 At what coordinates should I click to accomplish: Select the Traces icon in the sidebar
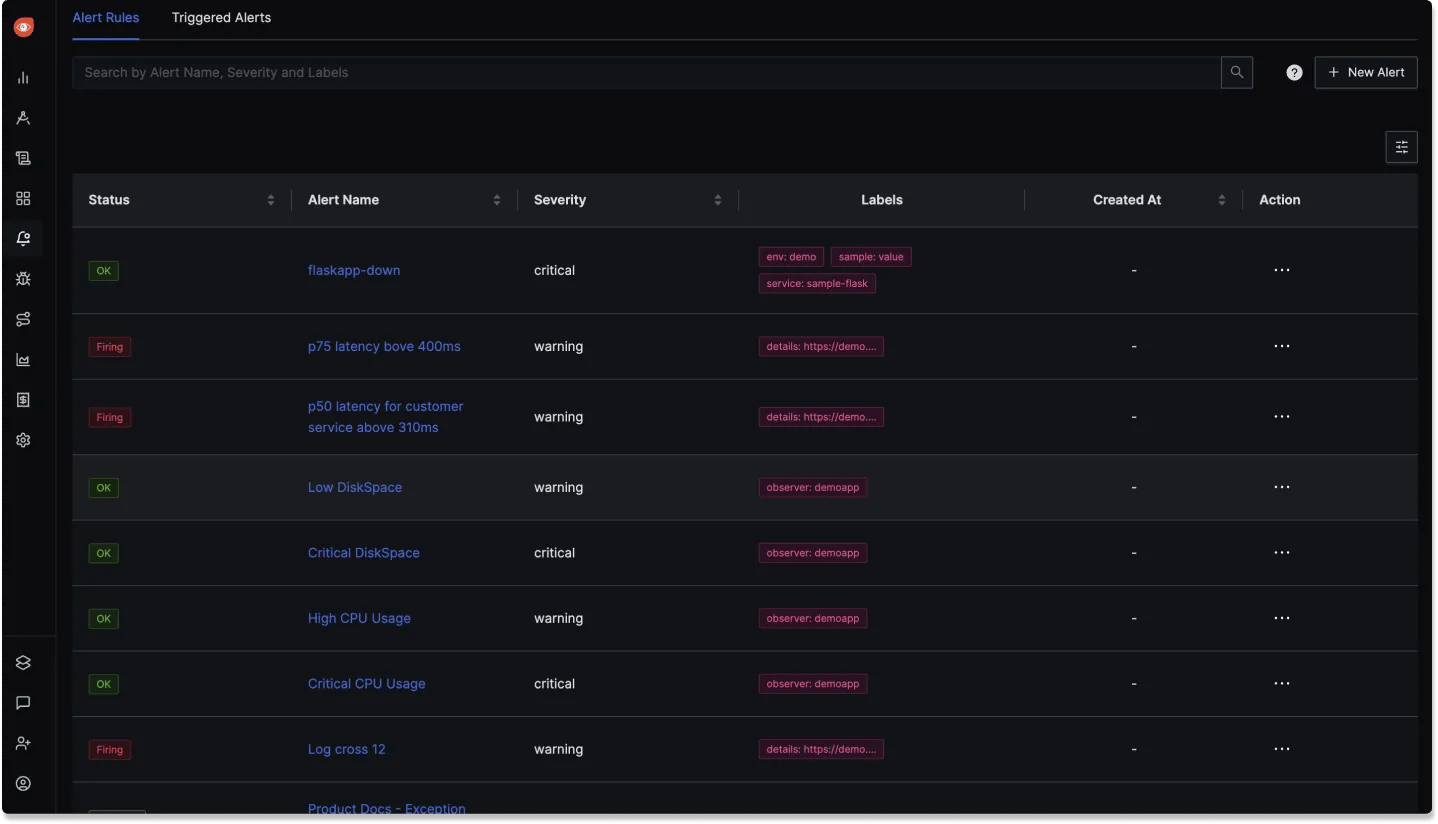click(23, 117)
